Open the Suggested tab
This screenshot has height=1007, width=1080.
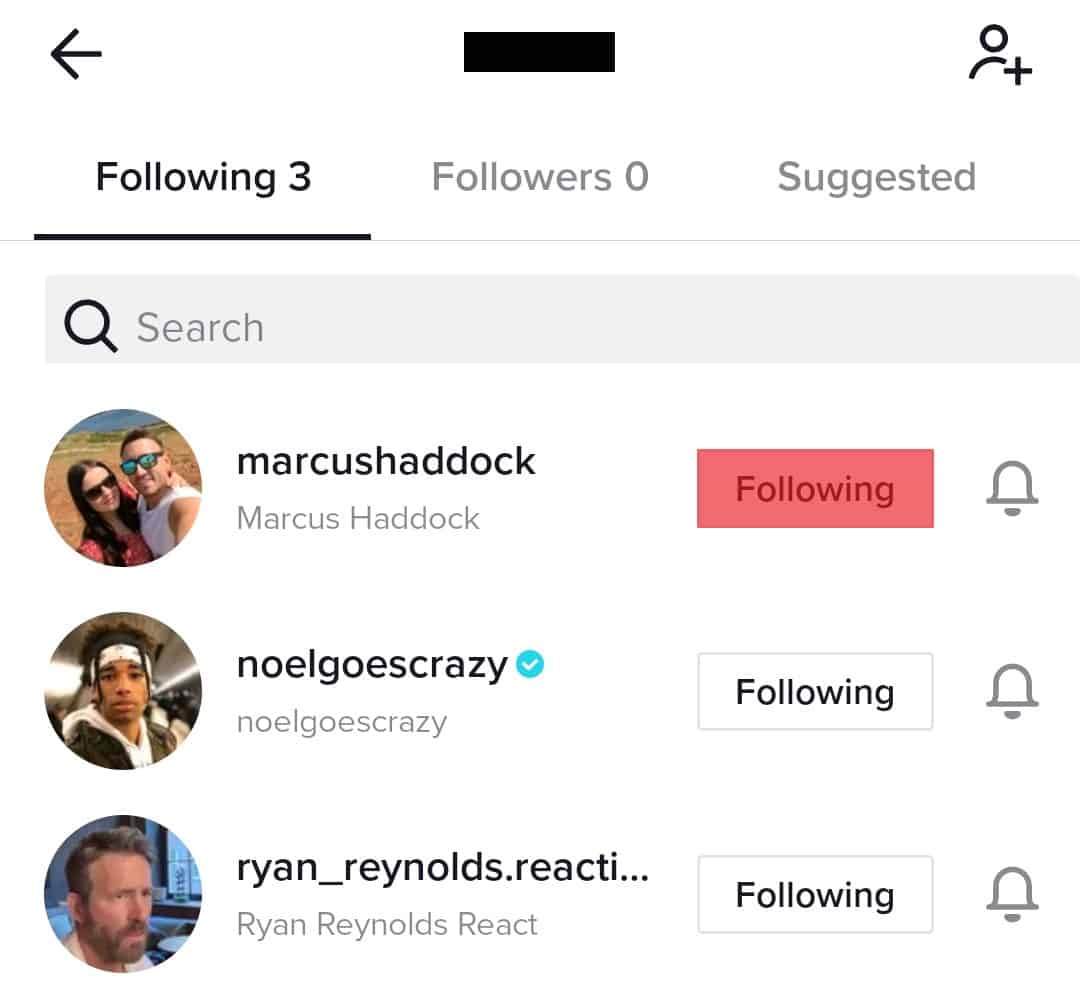point(876,178)
